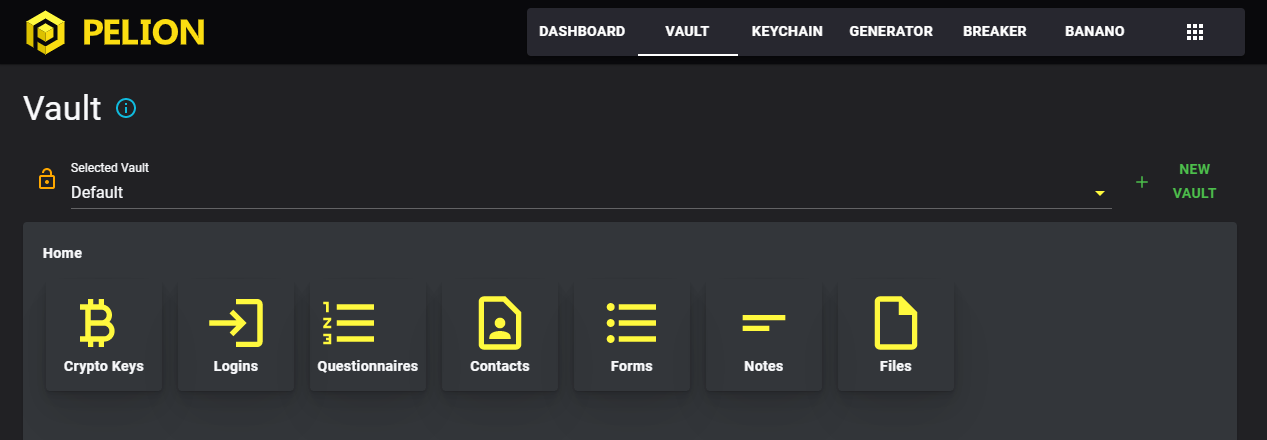1267x440 pixels.
Task: Open the Logins arrow icon
Action: tap(236, 322)
